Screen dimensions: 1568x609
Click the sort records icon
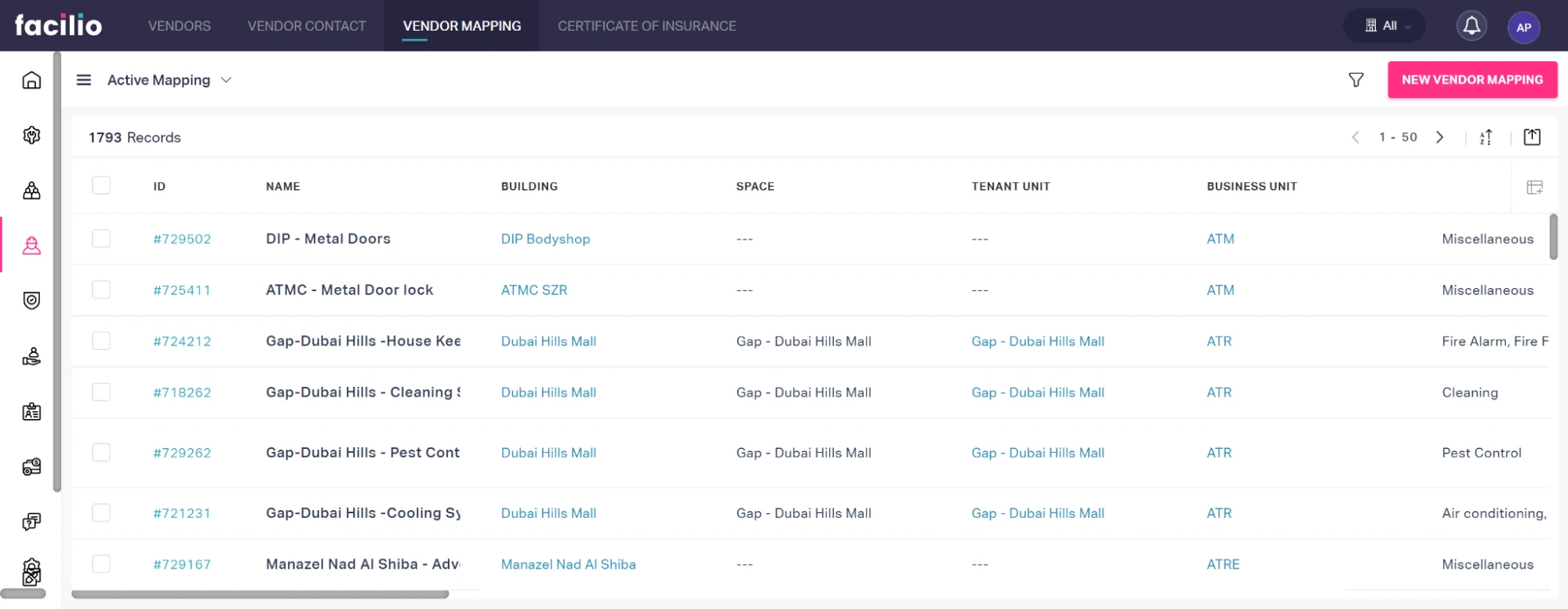pyautogui.click(x=1486, y=137)
